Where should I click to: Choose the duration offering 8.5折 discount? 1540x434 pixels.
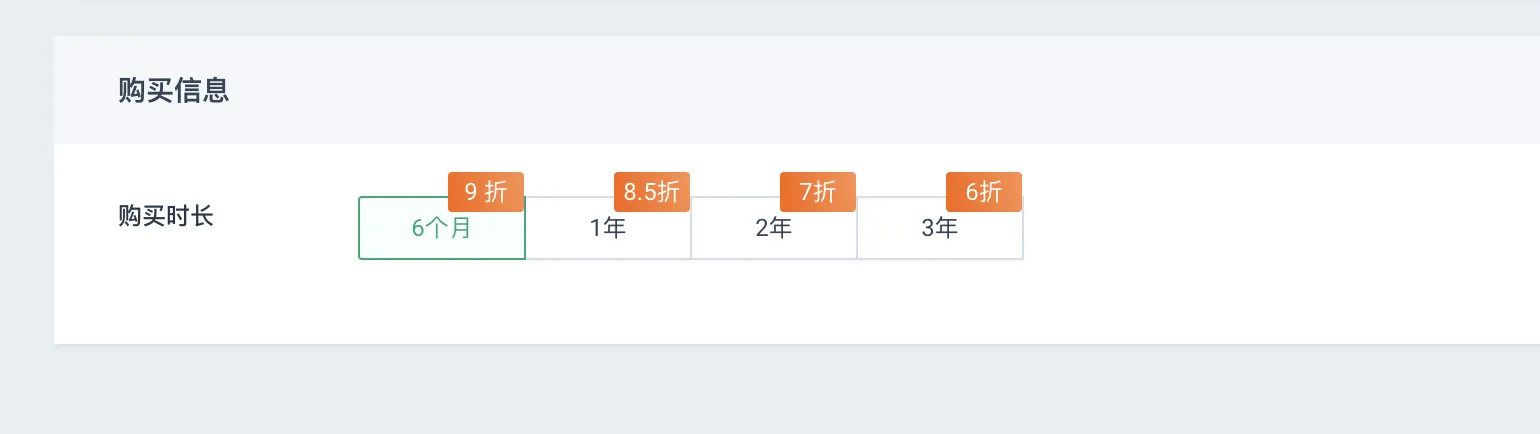point(608,228)
